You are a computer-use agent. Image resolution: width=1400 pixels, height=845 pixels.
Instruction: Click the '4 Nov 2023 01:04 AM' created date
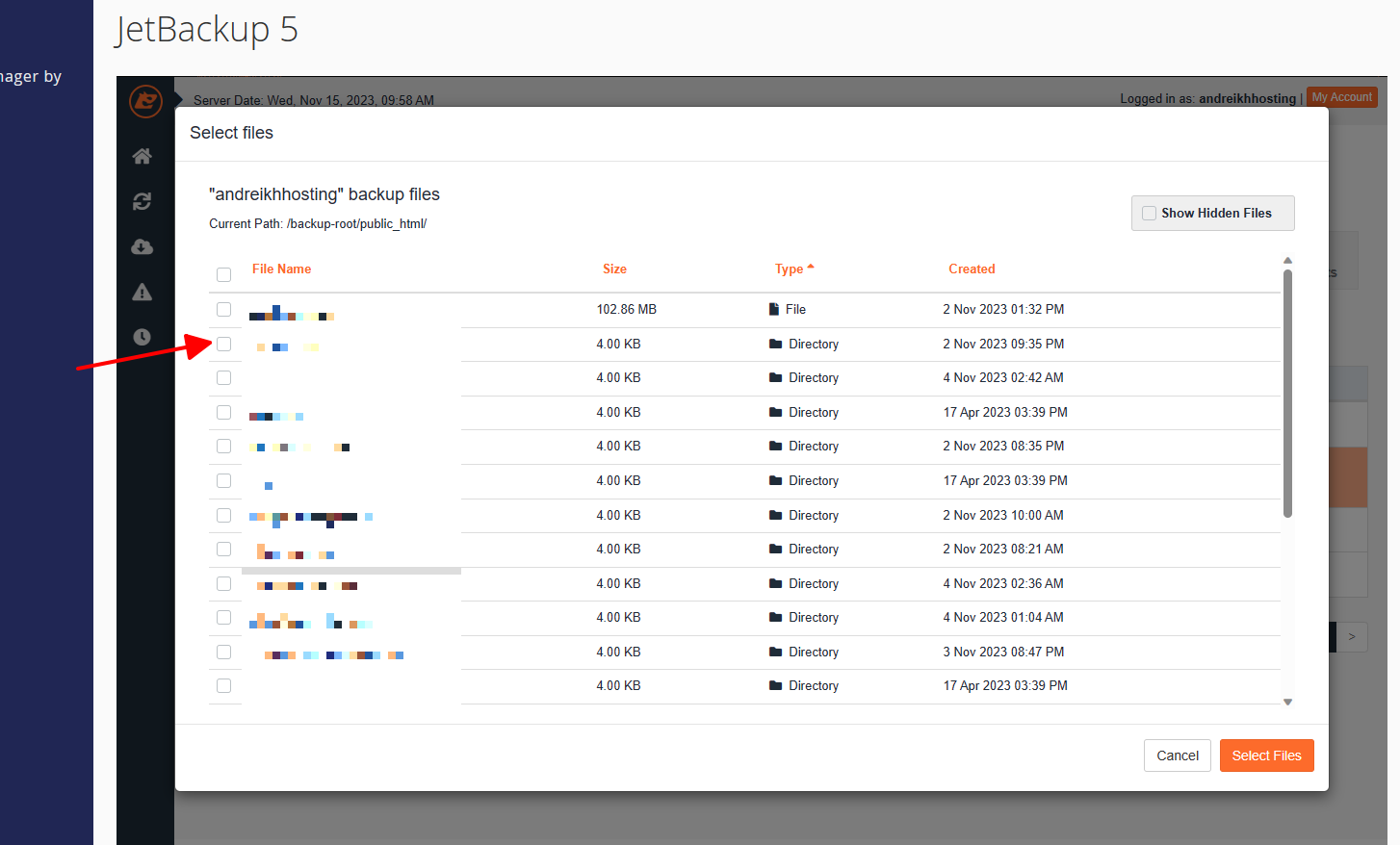[1003, 617]
